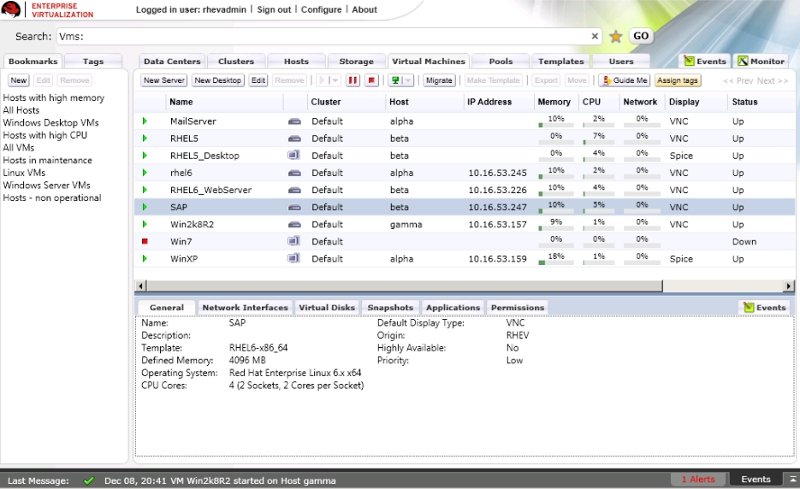Screen dimensions: 800x489
Task: Open the Tags tab in left panel
Action: (x=93, y=61)
